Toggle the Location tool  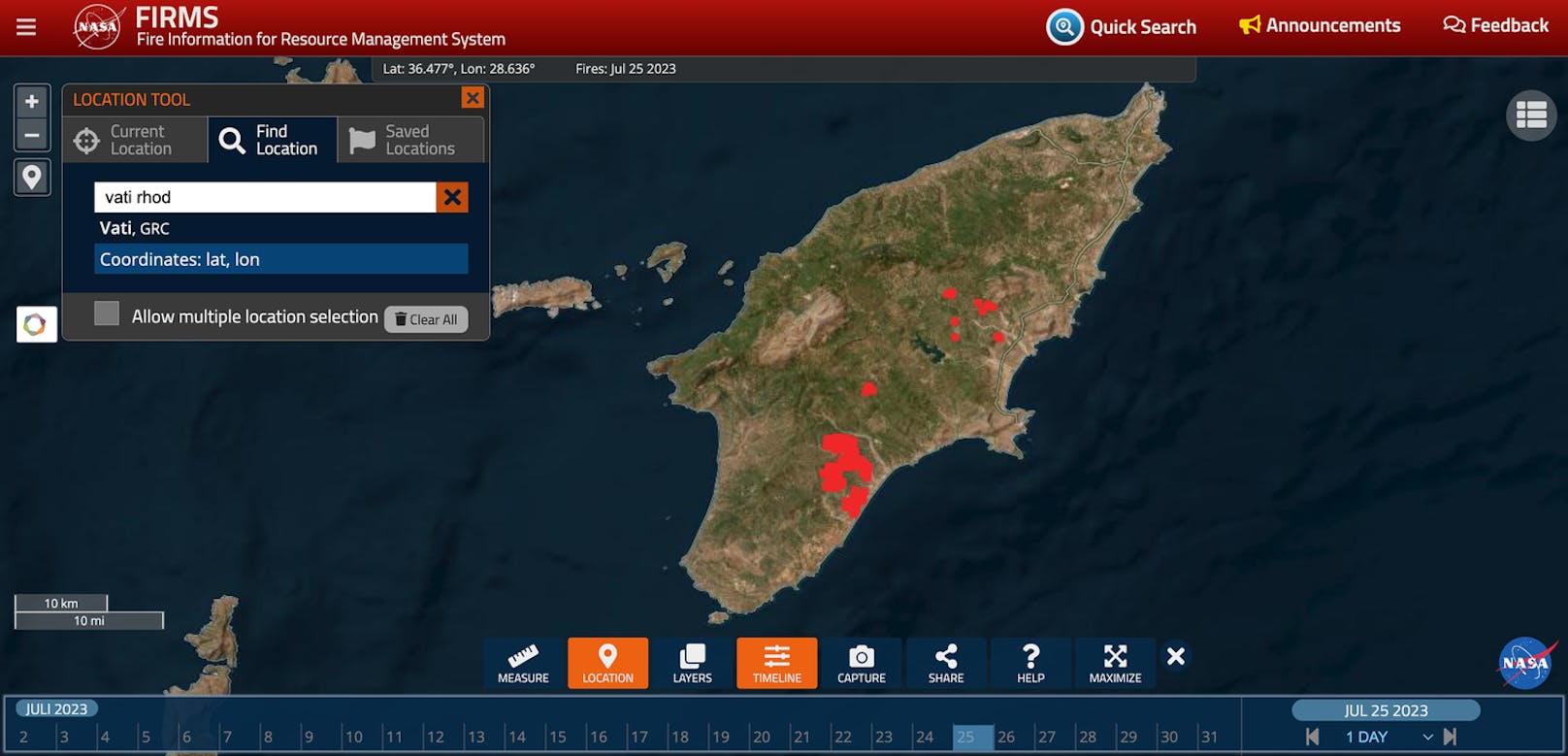607,663
